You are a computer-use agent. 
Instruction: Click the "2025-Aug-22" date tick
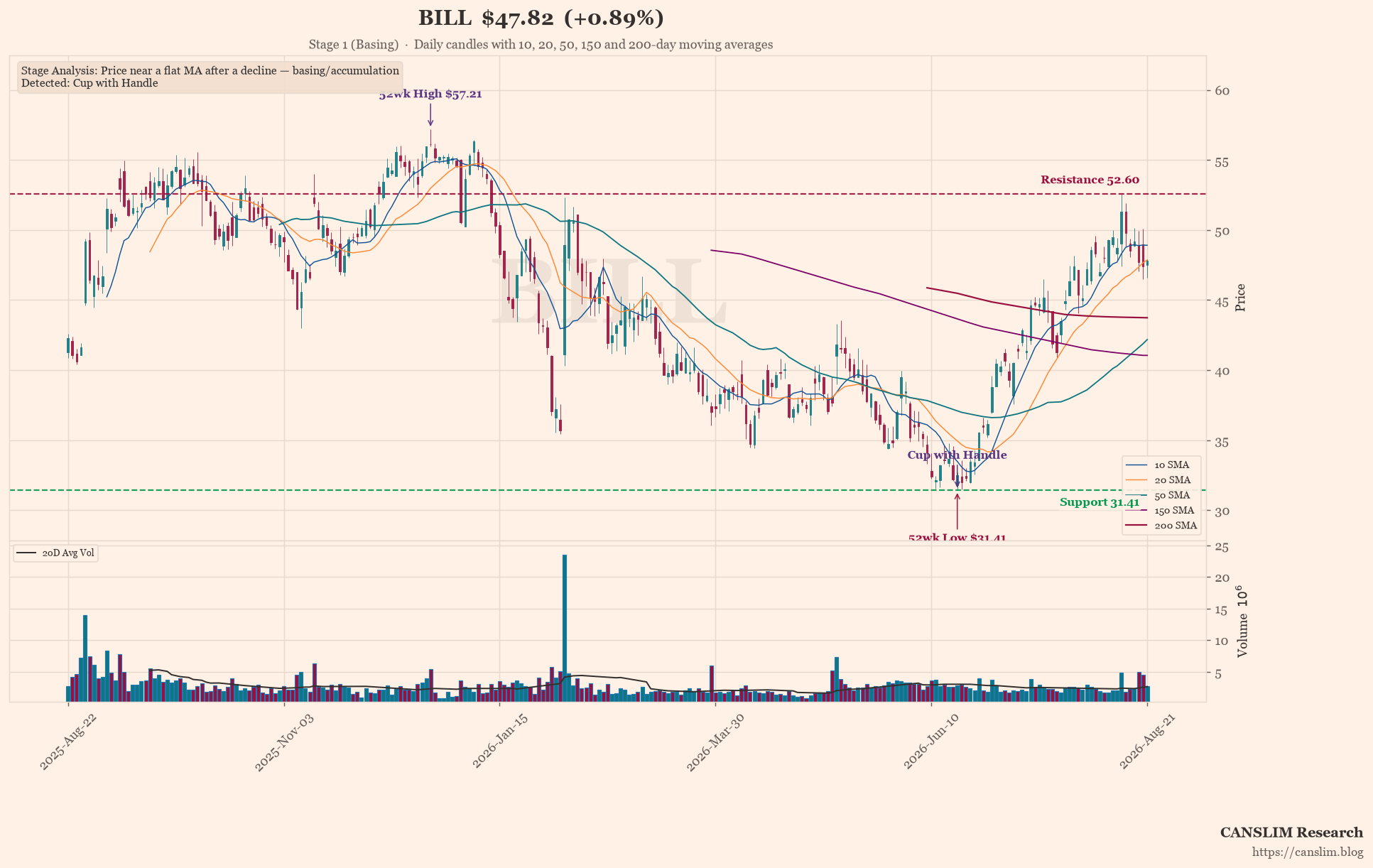67,742
